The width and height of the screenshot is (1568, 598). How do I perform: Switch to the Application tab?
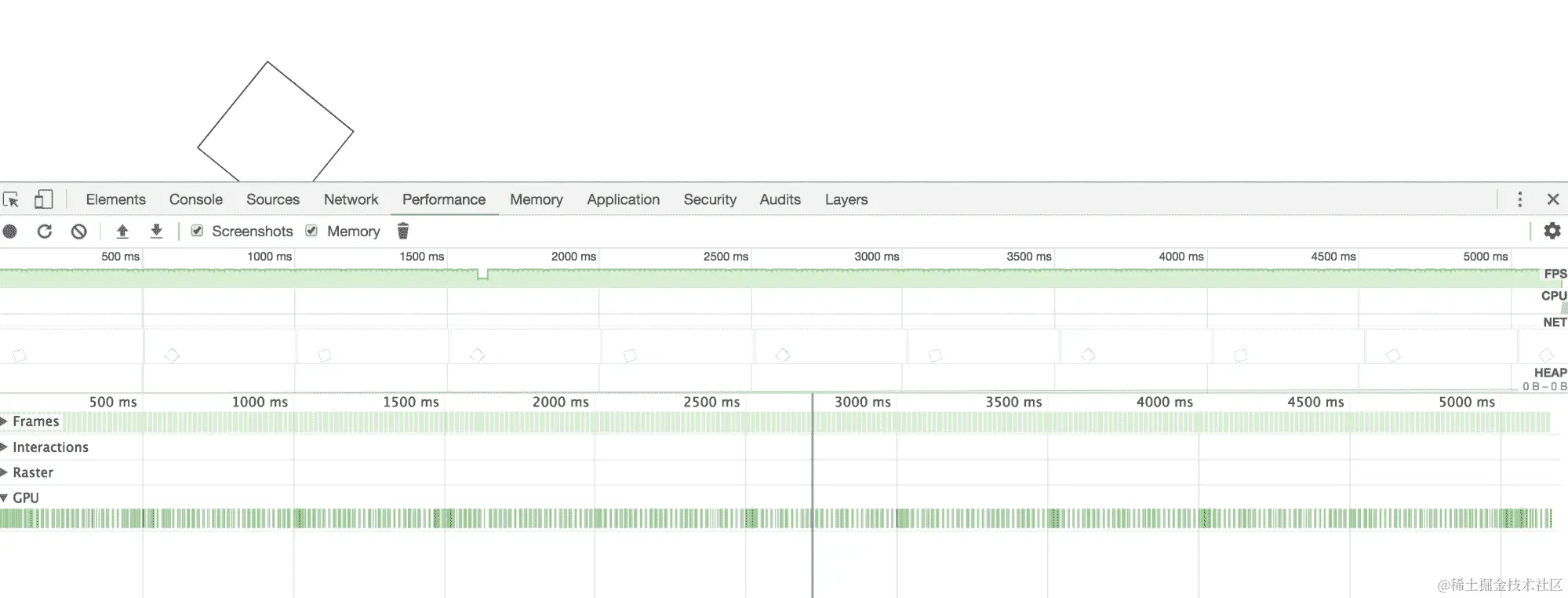coord(624,199)
